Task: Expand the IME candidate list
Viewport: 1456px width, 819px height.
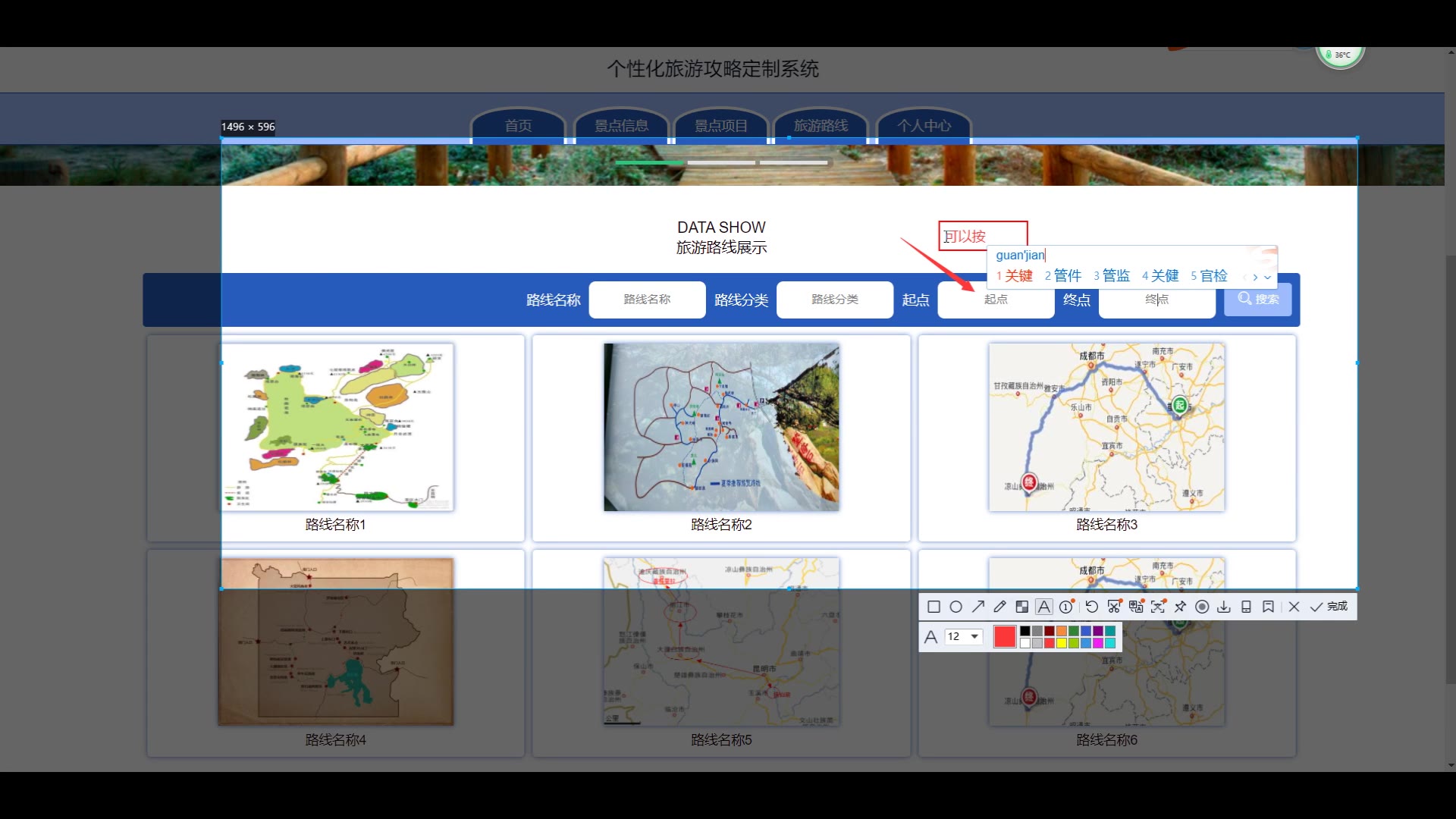Action: tap(1268, 277)
